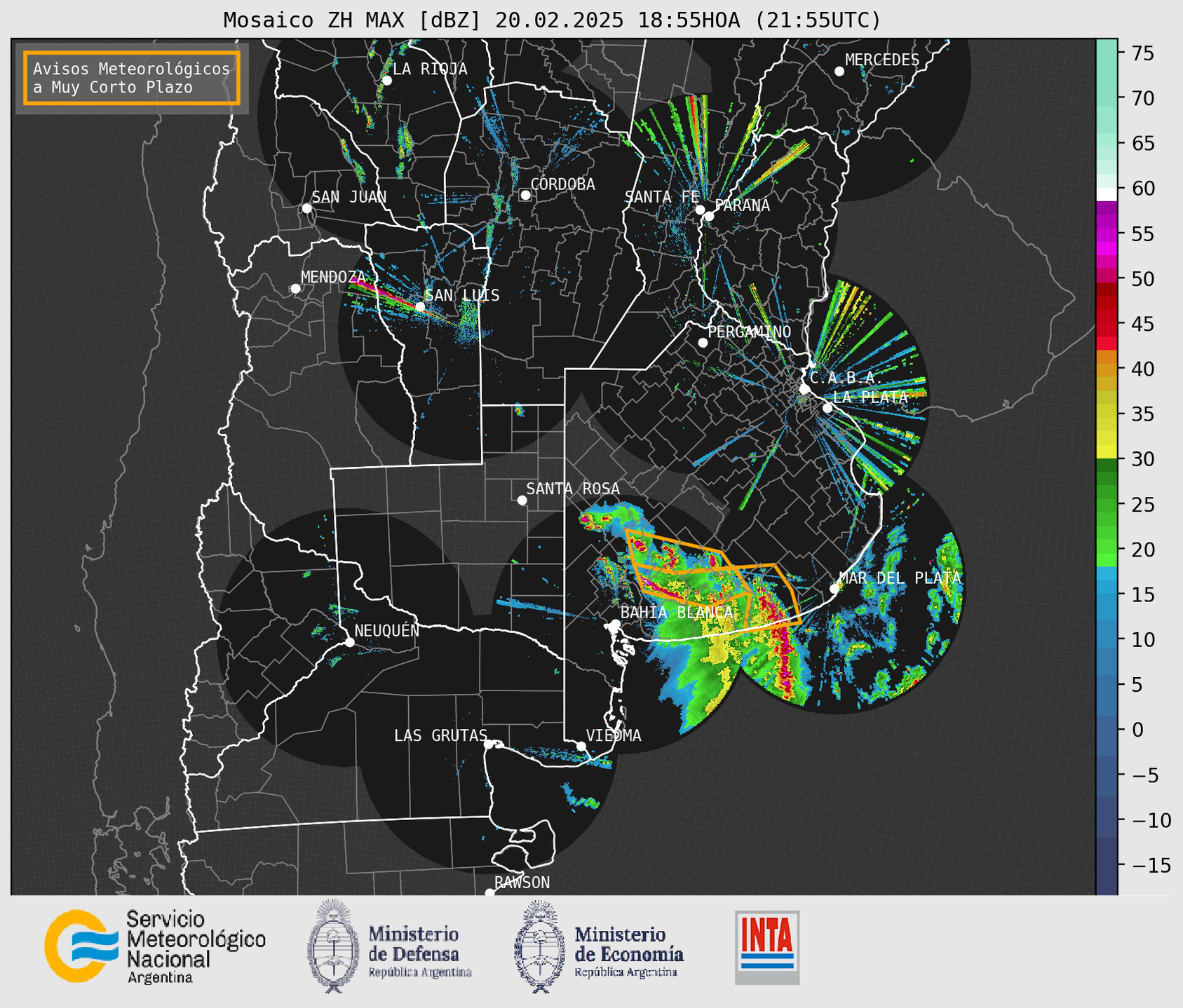Image resolution: width=1183 pixels, height=1008 pixels.
Task: Click the INTA logo
Action: (767, 947)
